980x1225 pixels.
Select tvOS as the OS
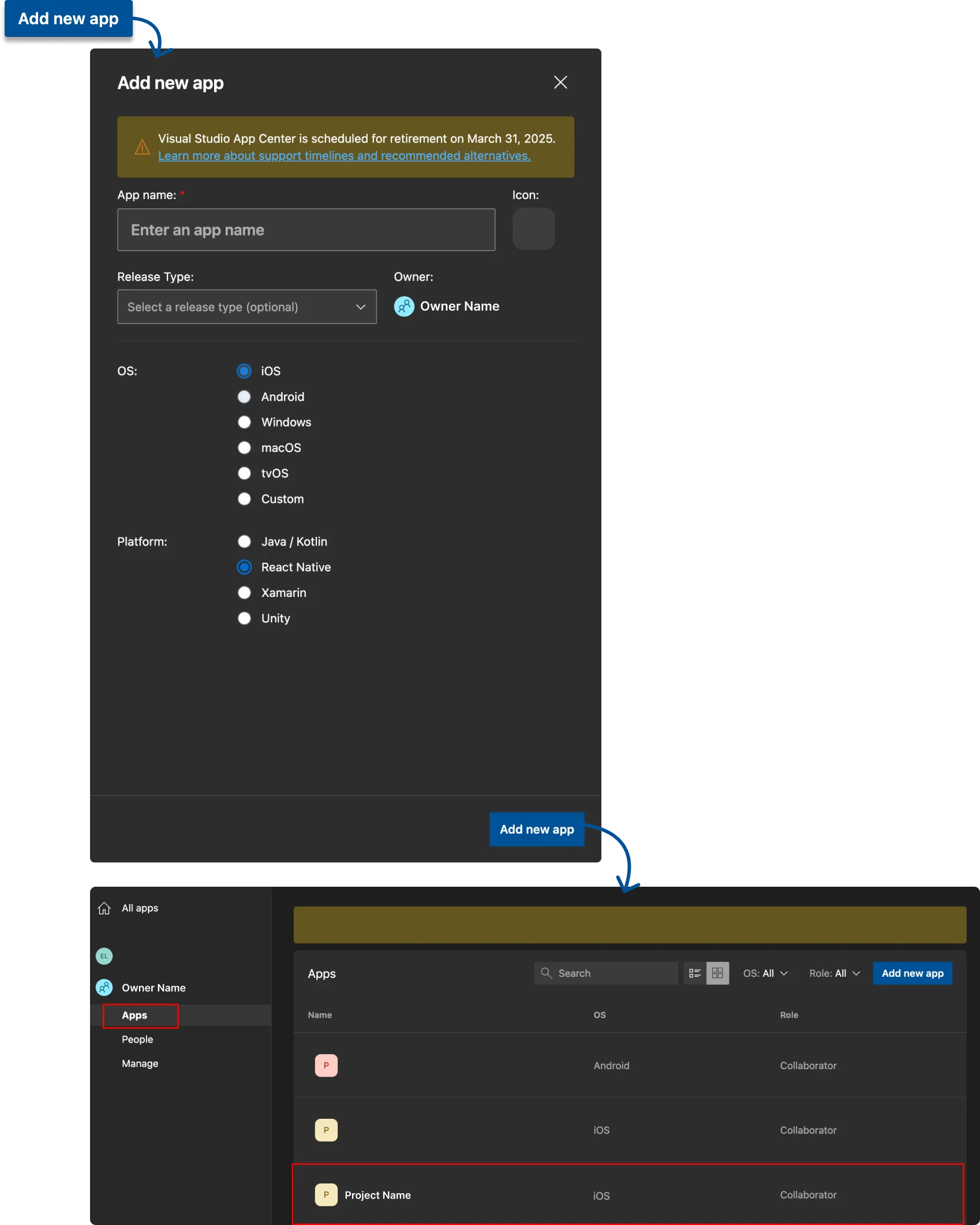tap(244, 473)
